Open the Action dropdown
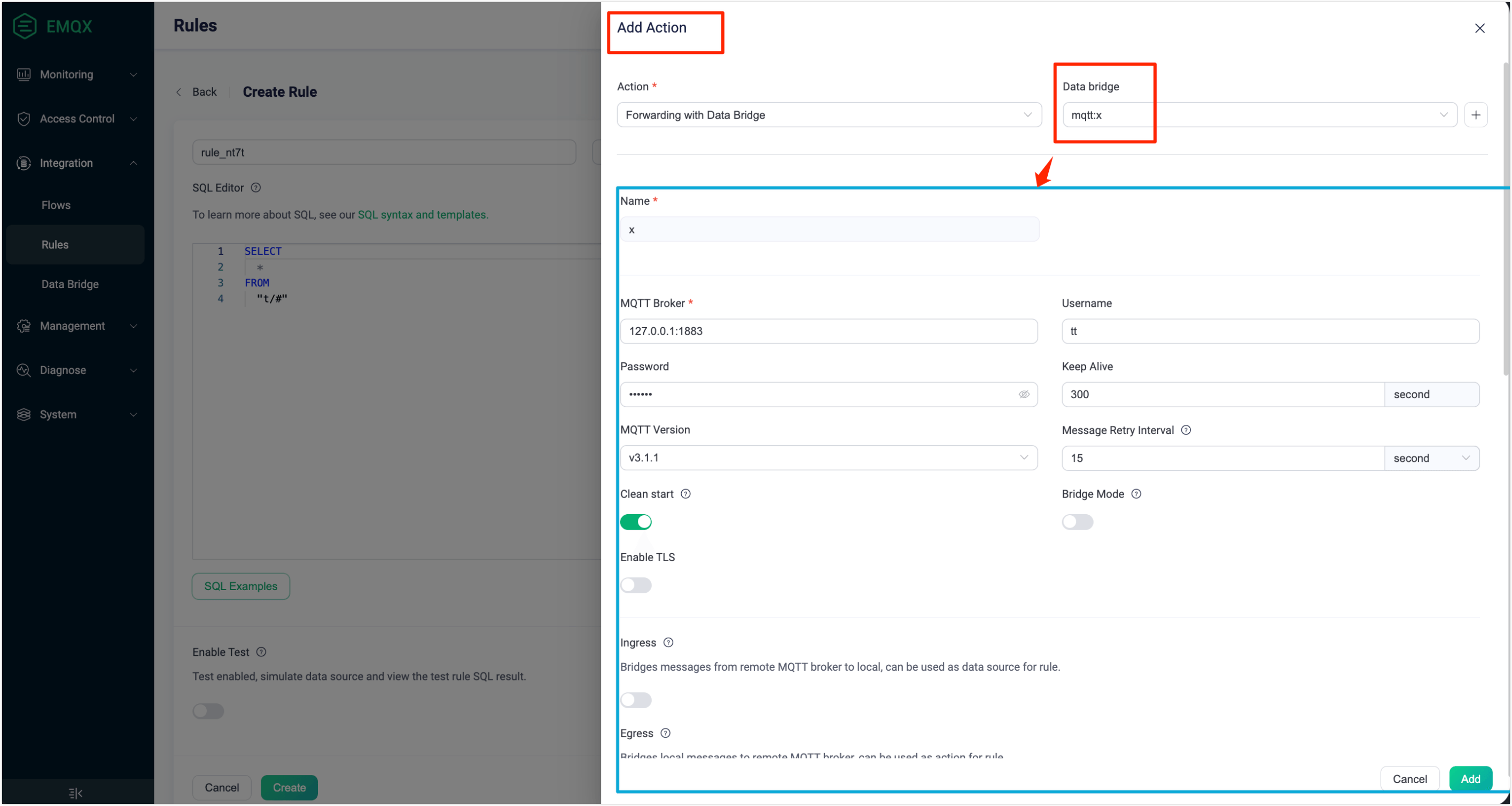 pyautogui.click(x=829, y=115)
